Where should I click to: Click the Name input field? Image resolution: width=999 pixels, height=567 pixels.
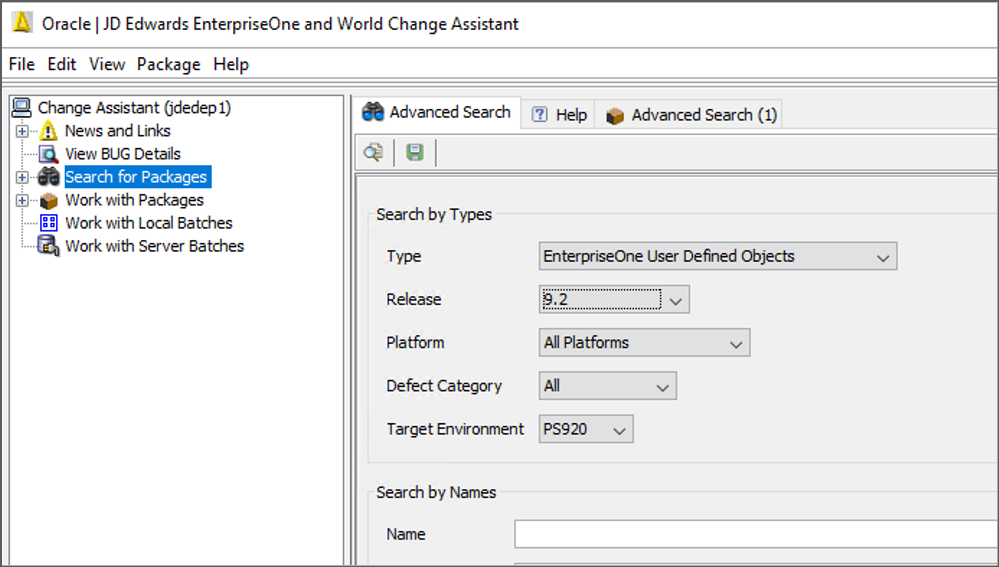756,534
